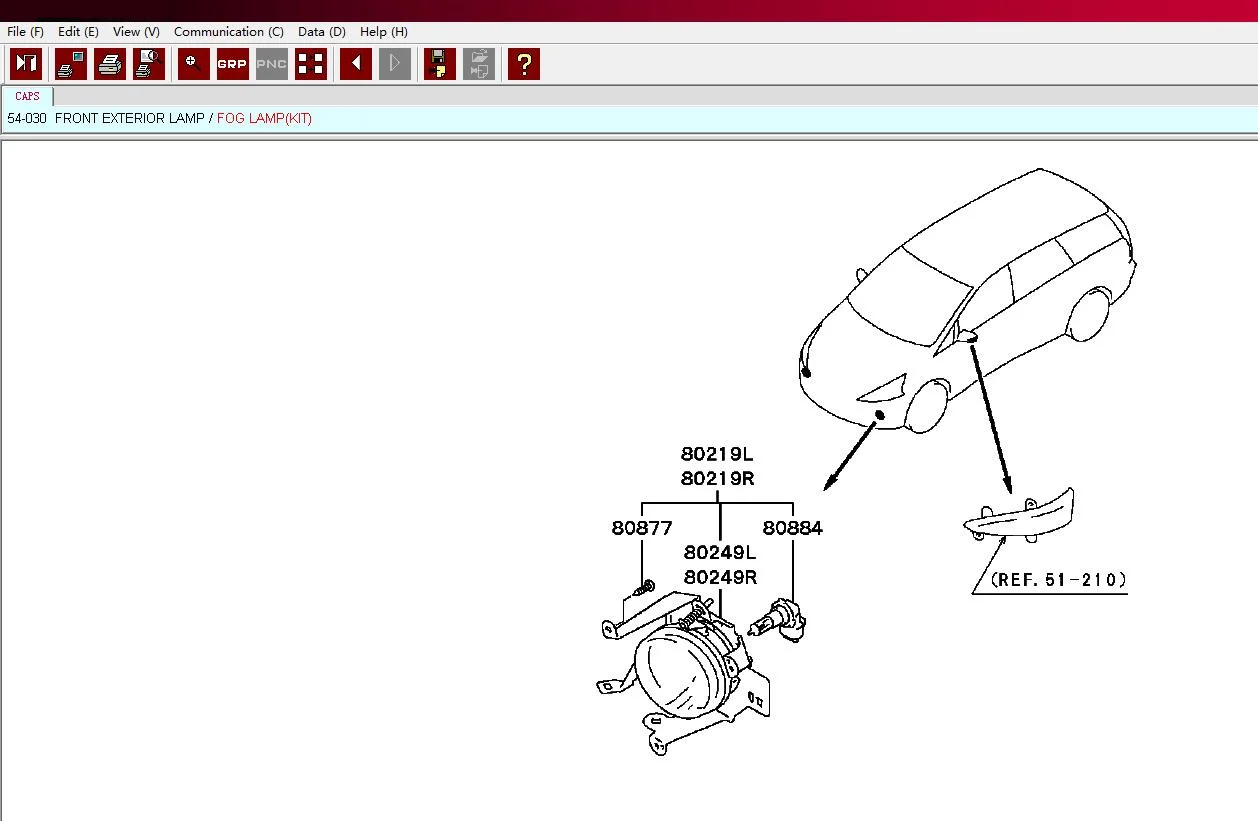Click the greyed forward arrow icon
Viewport: 1258px width, 821px height.
coord(395,64)
